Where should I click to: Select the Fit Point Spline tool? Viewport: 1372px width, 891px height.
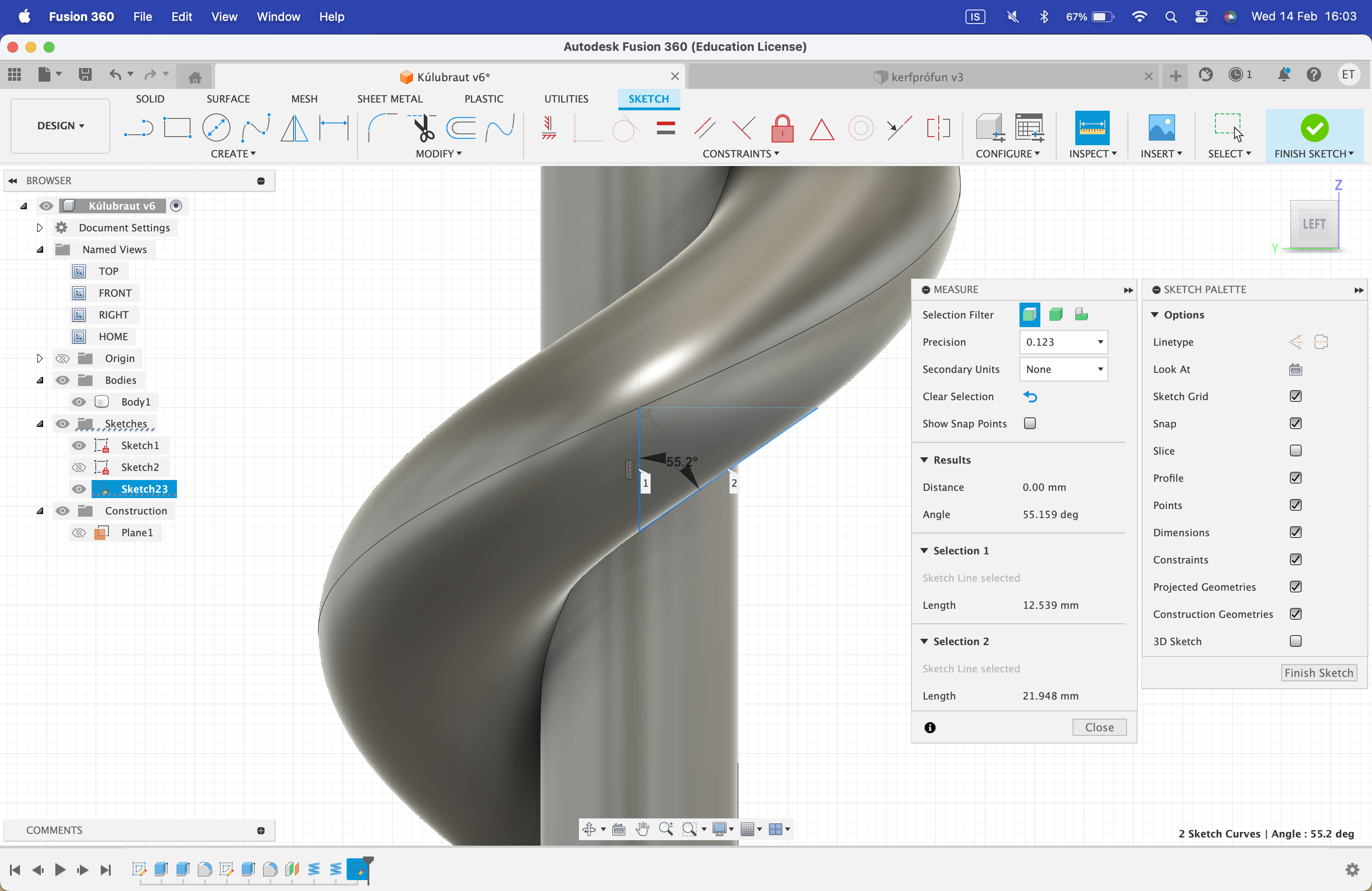pyautogui.click(x=255, y=128)
